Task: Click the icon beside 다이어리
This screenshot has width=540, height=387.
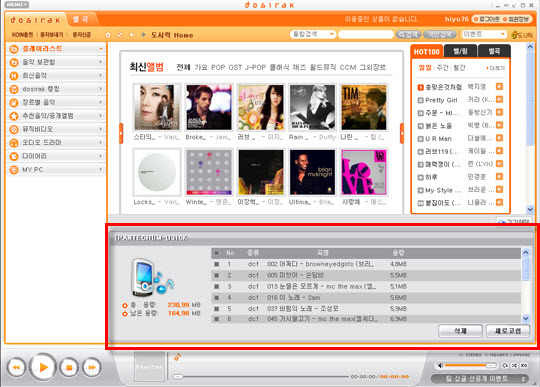Action: tap(14, 156)
